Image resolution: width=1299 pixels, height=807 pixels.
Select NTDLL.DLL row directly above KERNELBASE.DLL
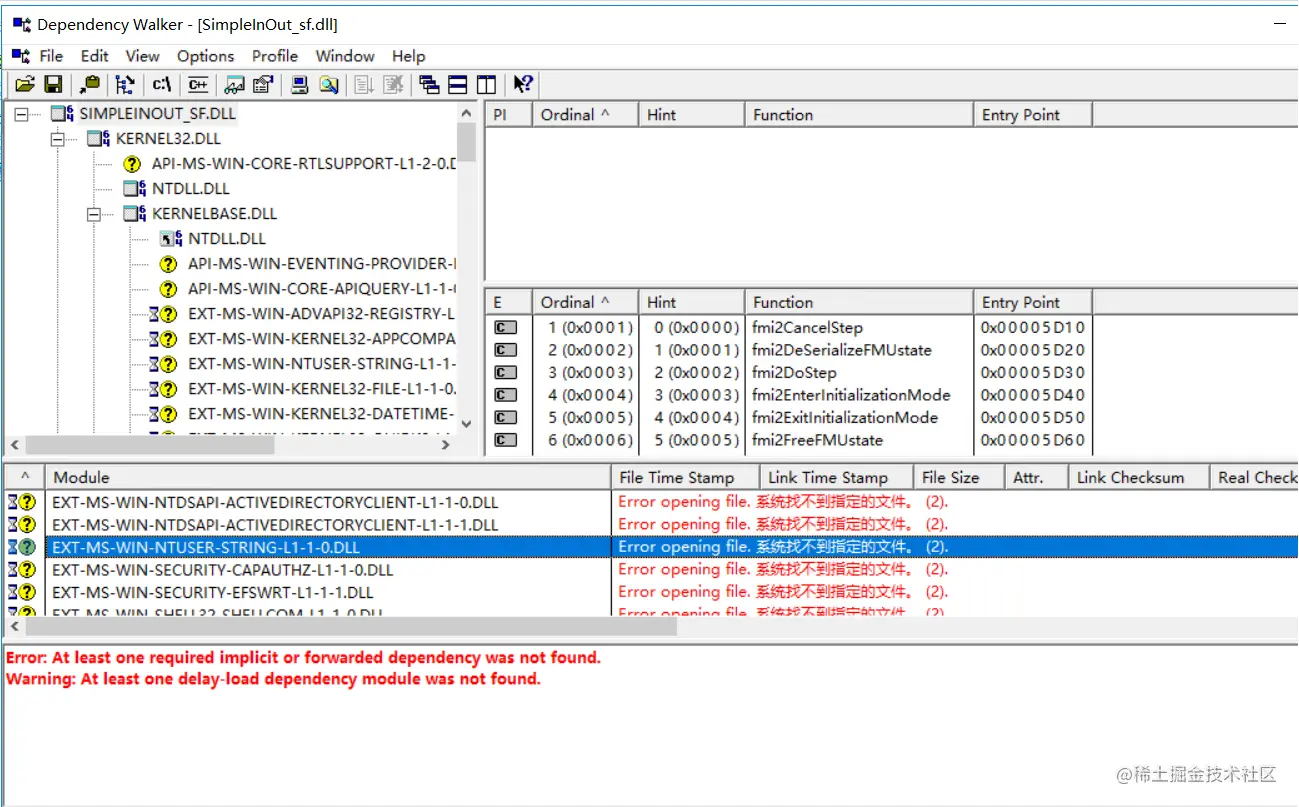191,189
